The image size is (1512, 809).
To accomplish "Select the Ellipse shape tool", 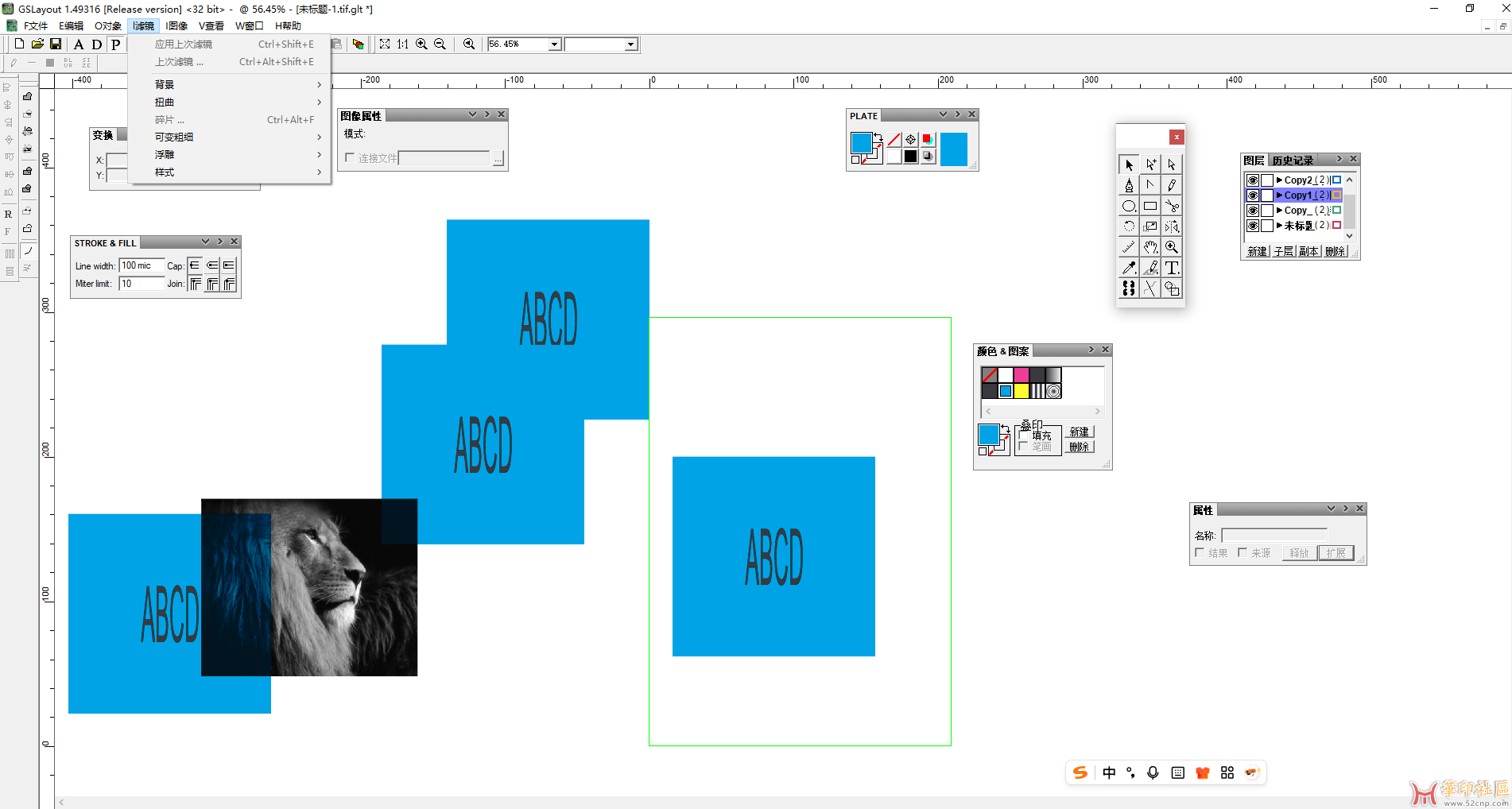I will point(1129,206).
